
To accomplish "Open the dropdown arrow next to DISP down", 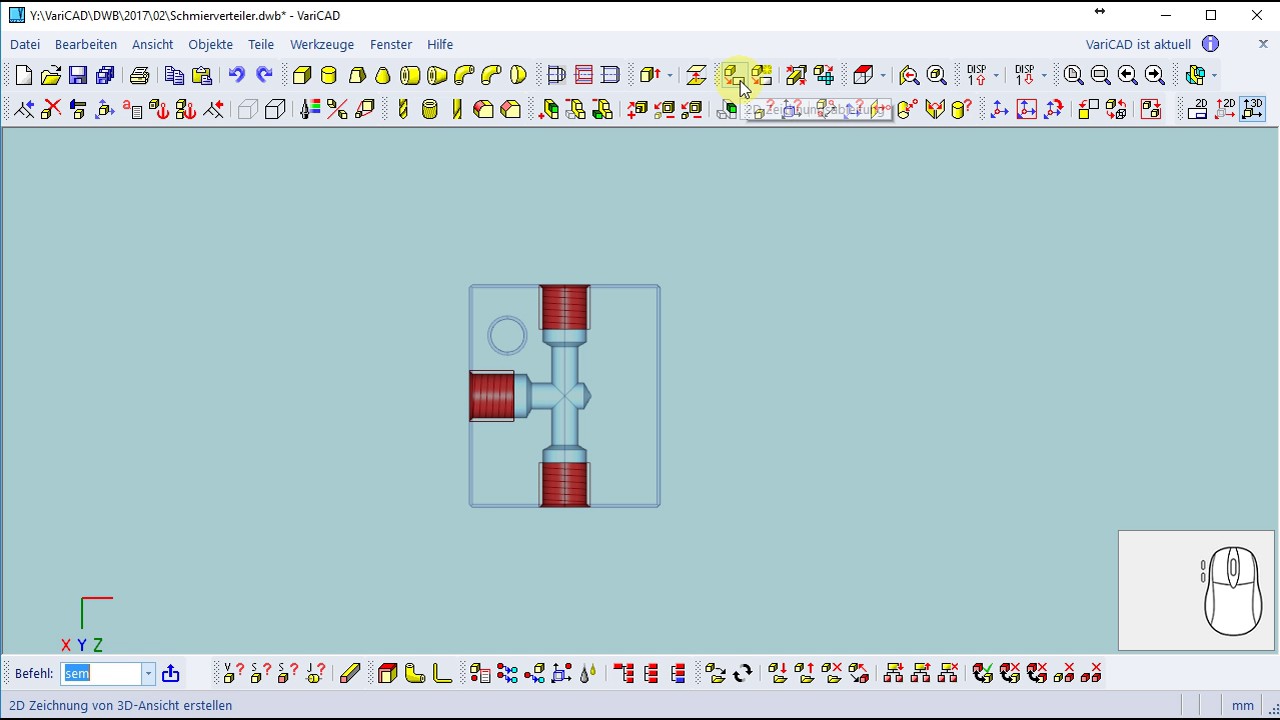I will [1044, 75].
